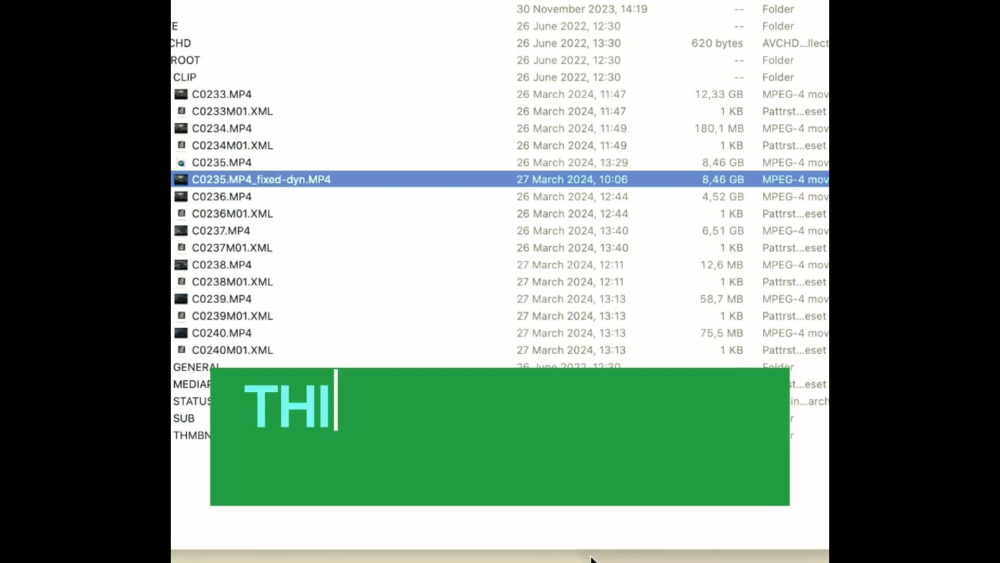
Task: Click date 26 June 2022, 13:30
Action: click(x=568, y=43)
